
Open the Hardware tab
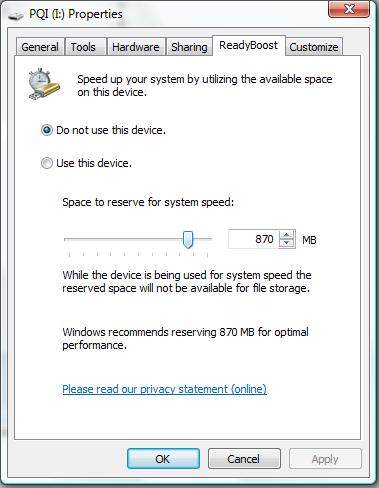pyautogui.click(x=136, y=47)
